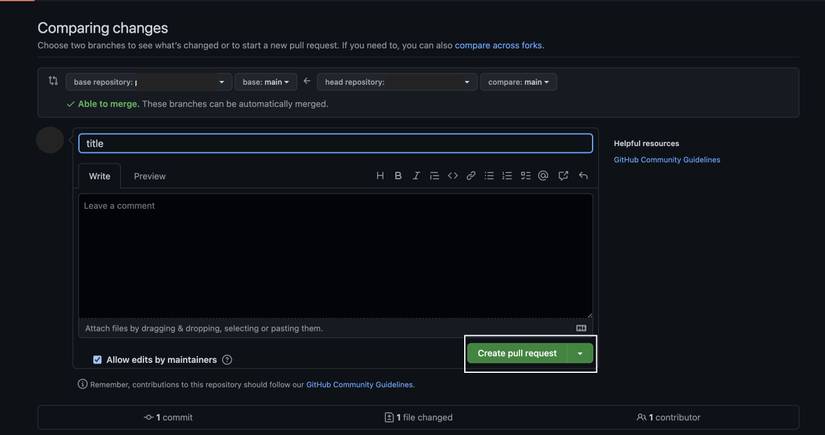825x435 pixels.
Task: Insert a saved reply
Action: click(x=583, y=176)
